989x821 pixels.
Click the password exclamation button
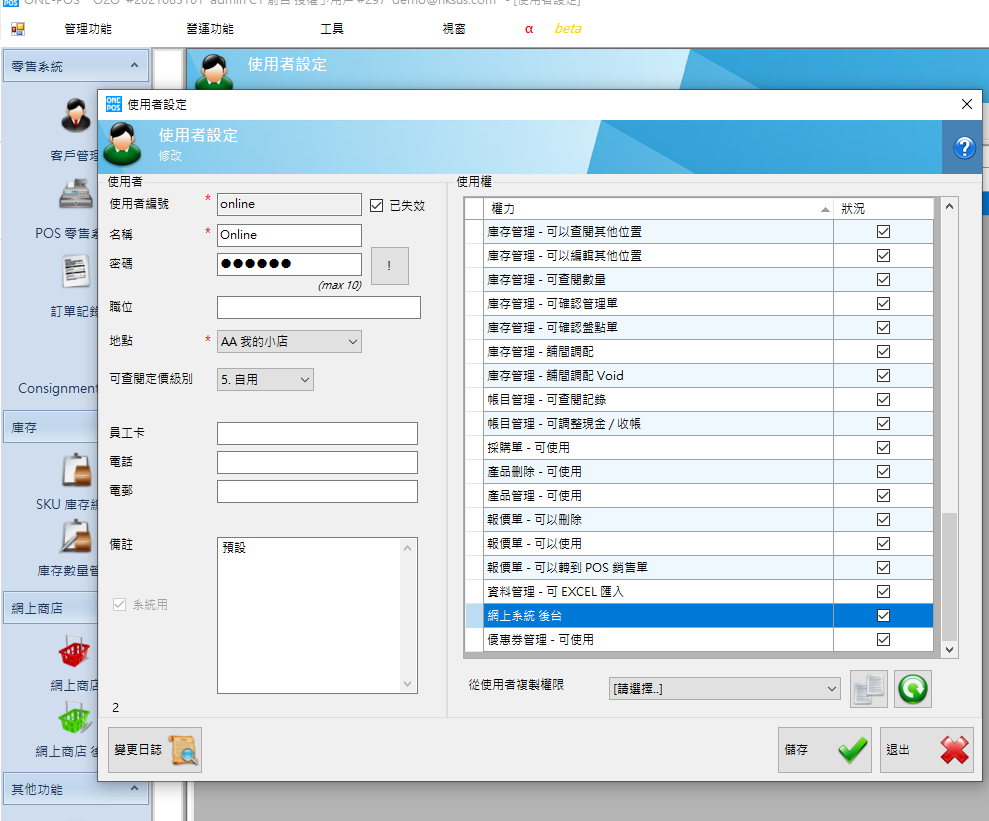[x=389, y=265]
